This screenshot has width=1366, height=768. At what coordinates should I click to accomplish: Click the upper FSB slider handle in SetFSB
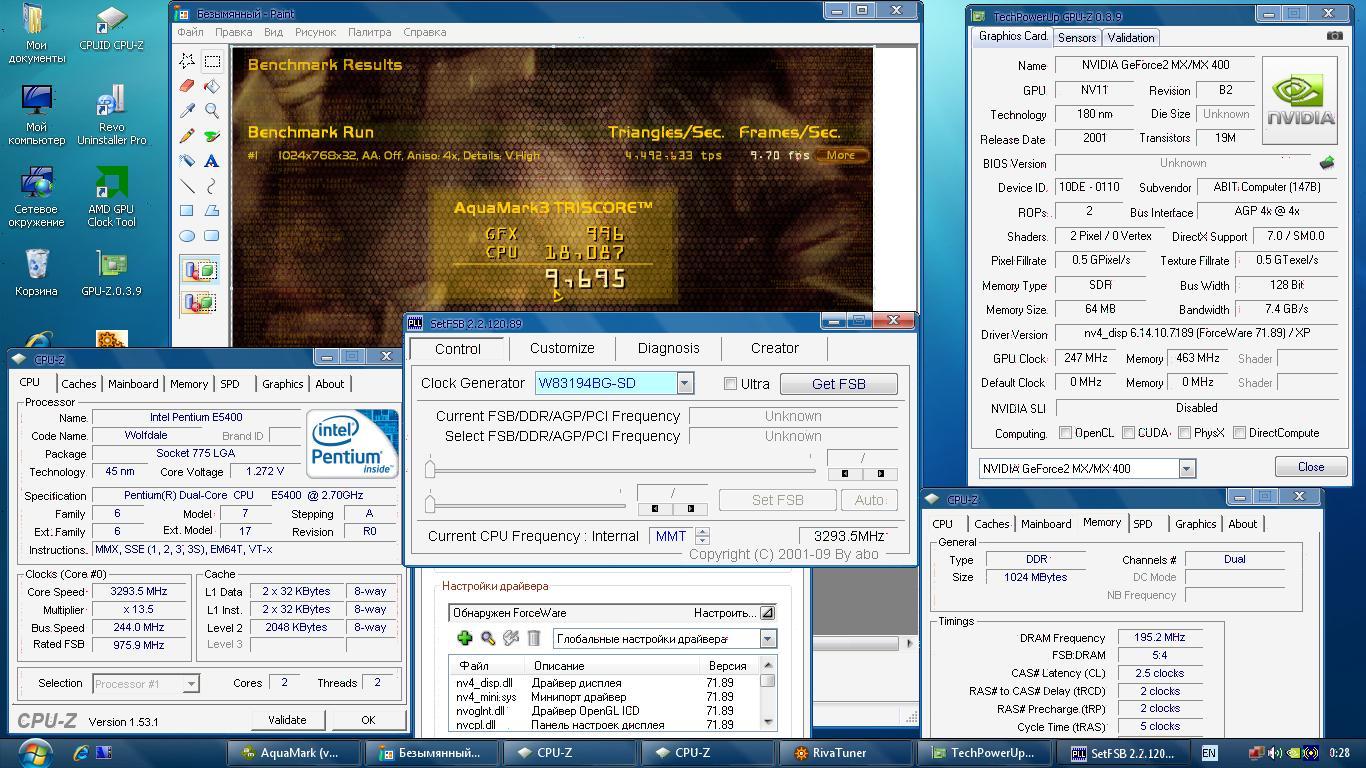[x=430, y=469]
